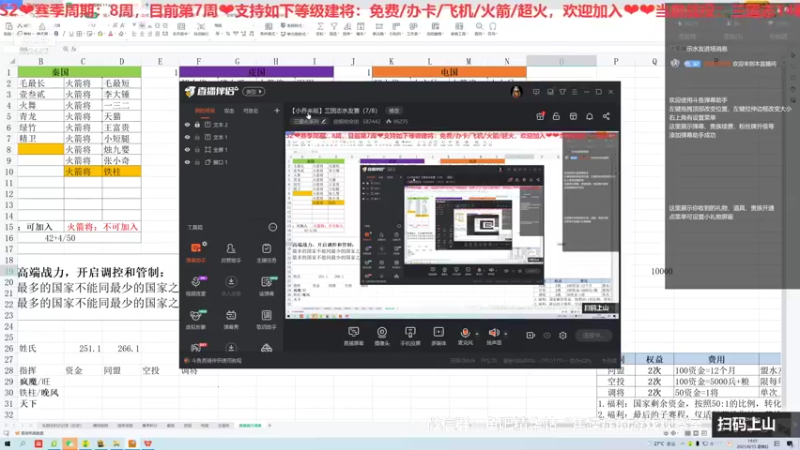Click the filter funnel icon in spreadsheet toolbar
The width and height of the screenshot is (800, 450).
[x=334, y=26]
